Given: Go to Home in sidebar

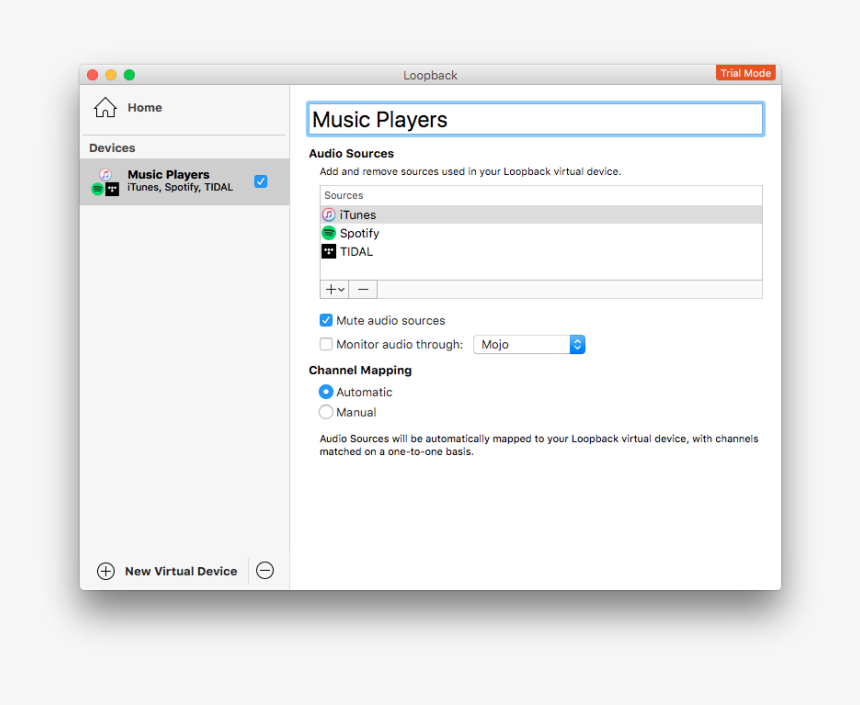Looking at the screenshot, I should click(145, 108).
